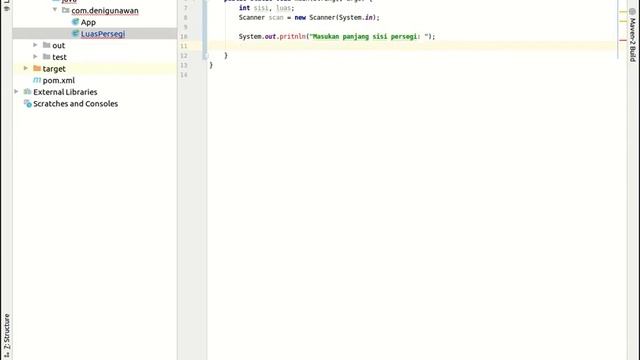Expand the test folder
Image resolution: width=640 pixels, height=360 pixels.
[x=35, y=56]
